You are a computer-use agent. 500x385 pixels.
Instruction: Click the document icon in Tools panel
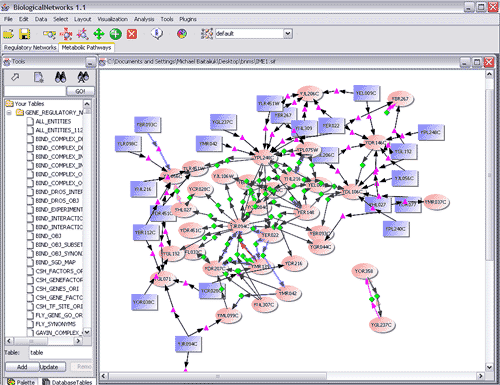tap(39, 77)
